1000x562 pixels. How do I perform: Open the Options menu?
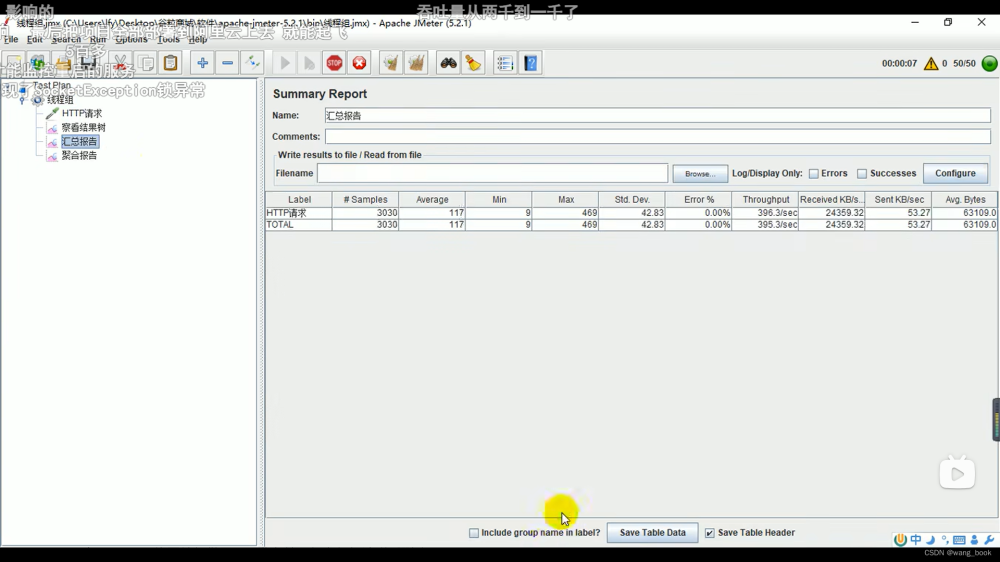(131, 40)
